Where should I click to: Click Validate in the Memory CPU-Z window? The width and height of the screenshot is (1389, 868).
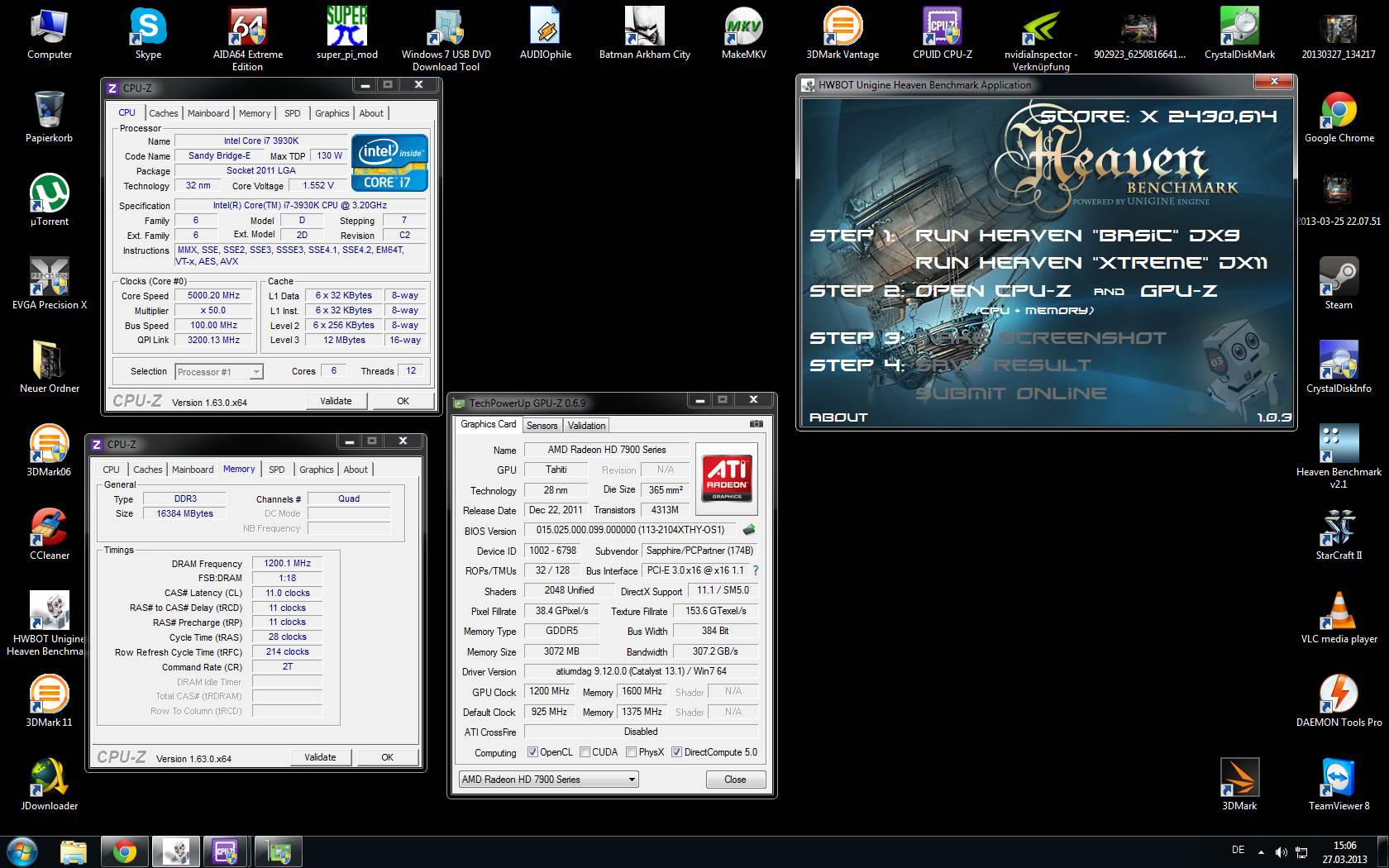(320, 757)
